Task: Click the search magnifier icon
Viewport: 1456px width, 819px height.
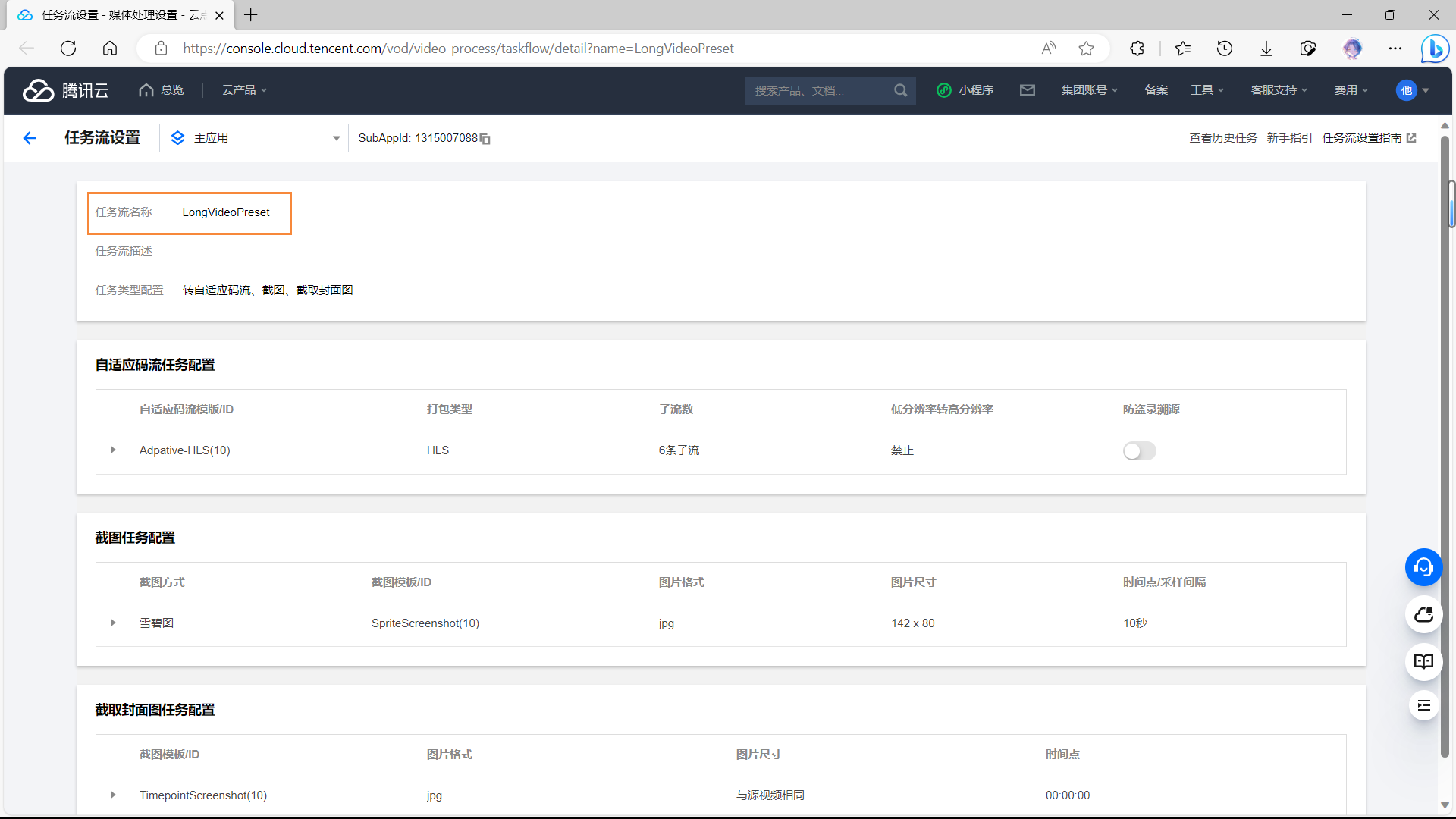Action: tap(900, 90)
